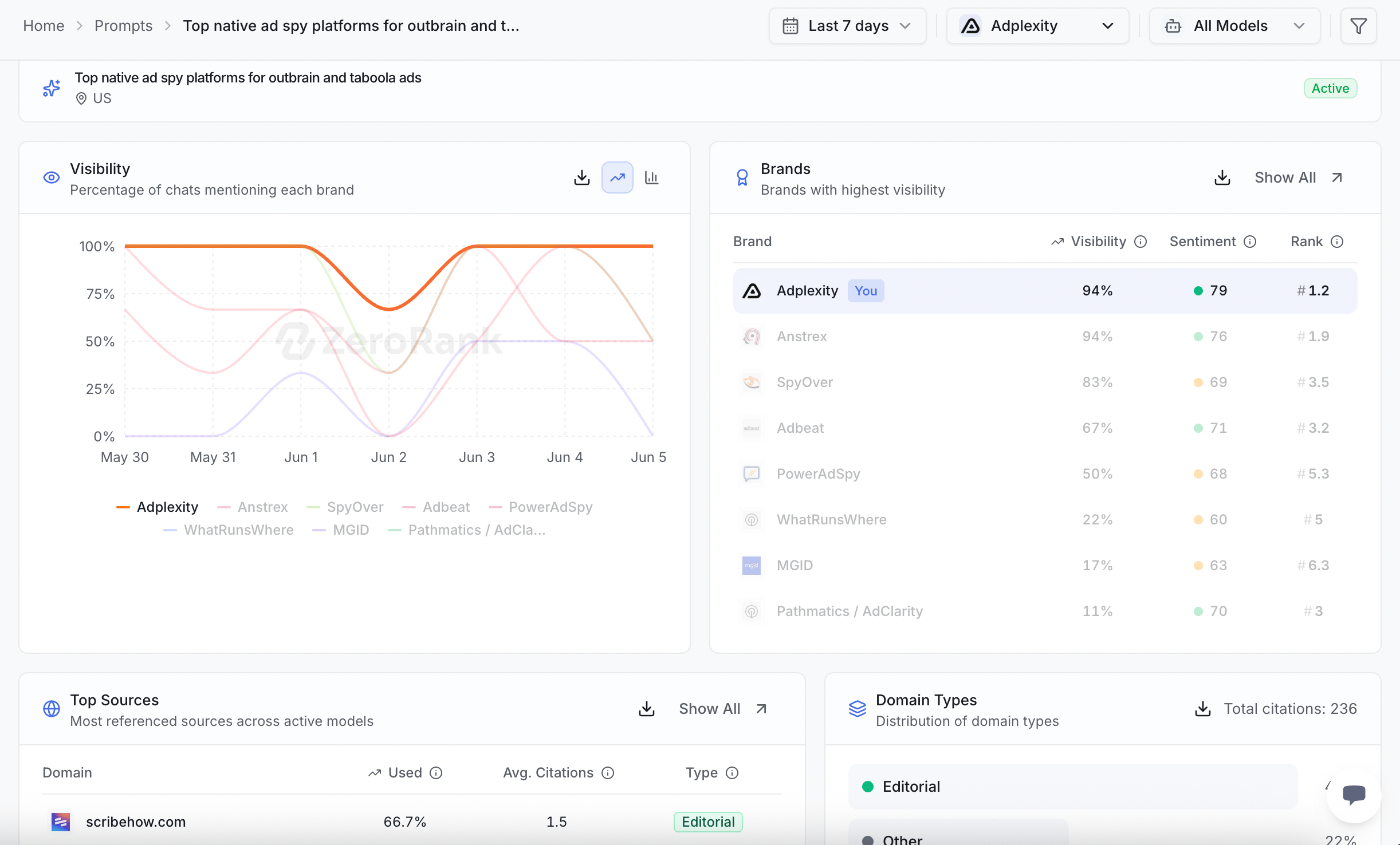1400x845 pixels.
Task: Select the Other domain type bar
Action: [958, 832]
